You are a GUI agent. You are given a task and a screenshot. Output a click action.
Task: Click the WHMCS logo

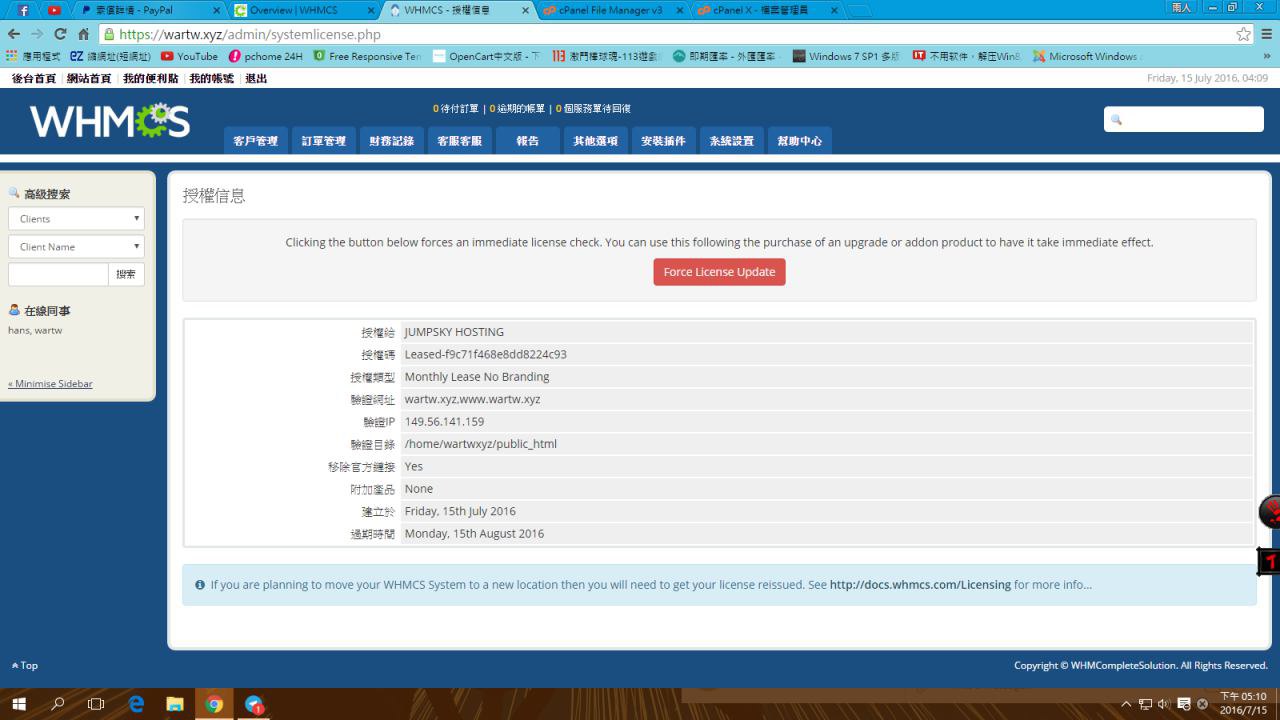click(110, 121)
